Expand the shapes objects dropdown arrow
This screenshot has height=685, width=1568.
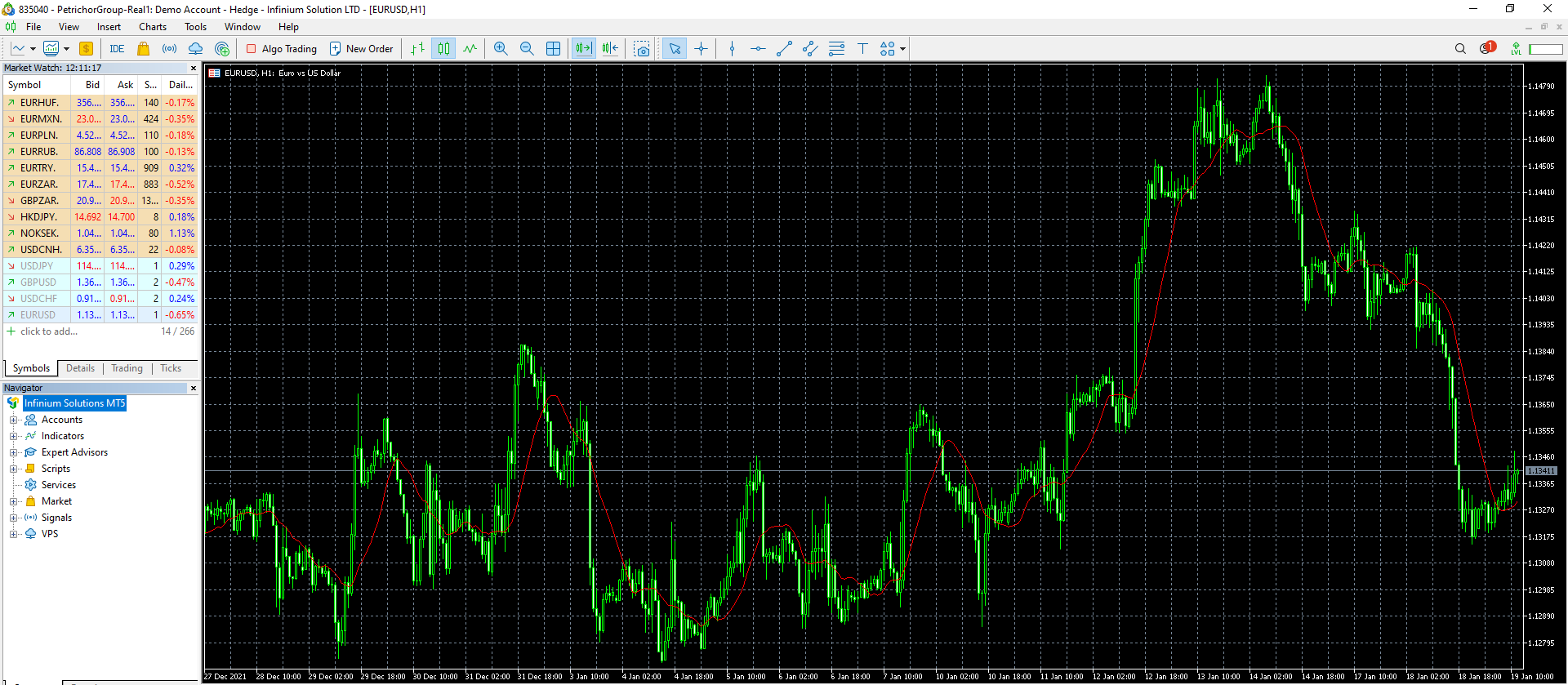(x=902, y=49)
